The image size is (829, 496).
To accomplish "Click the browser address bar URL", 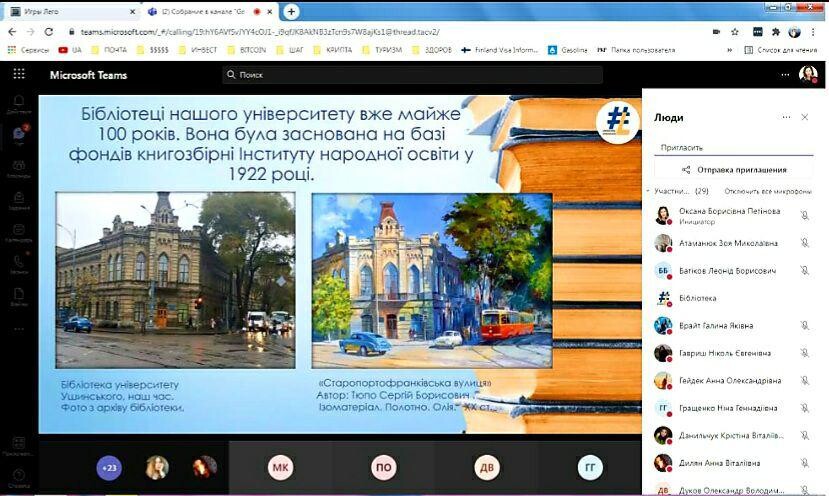I will tap(260, 32).
